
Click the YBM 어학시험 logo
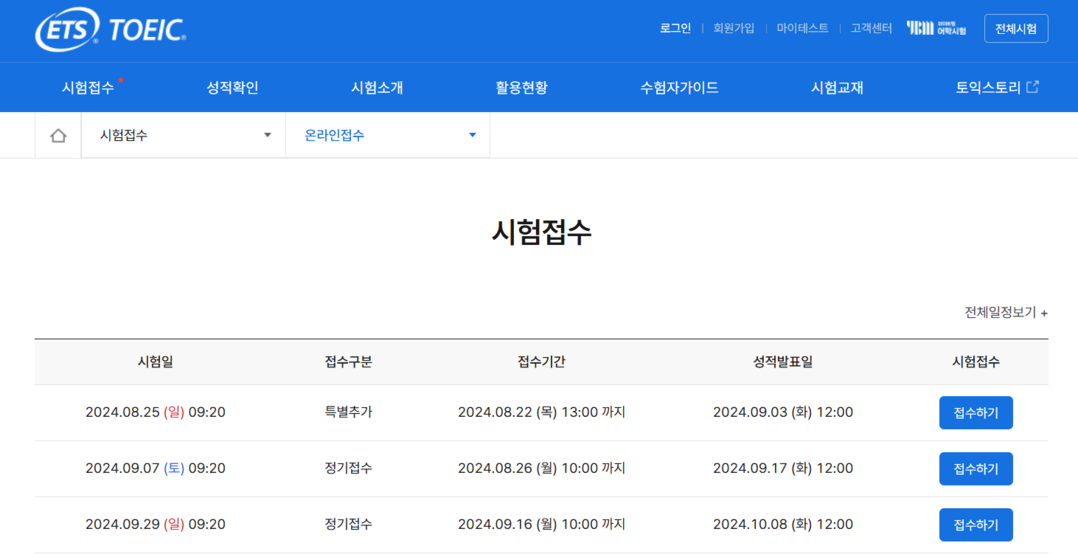pyautogui.click(x=936, y=29)
